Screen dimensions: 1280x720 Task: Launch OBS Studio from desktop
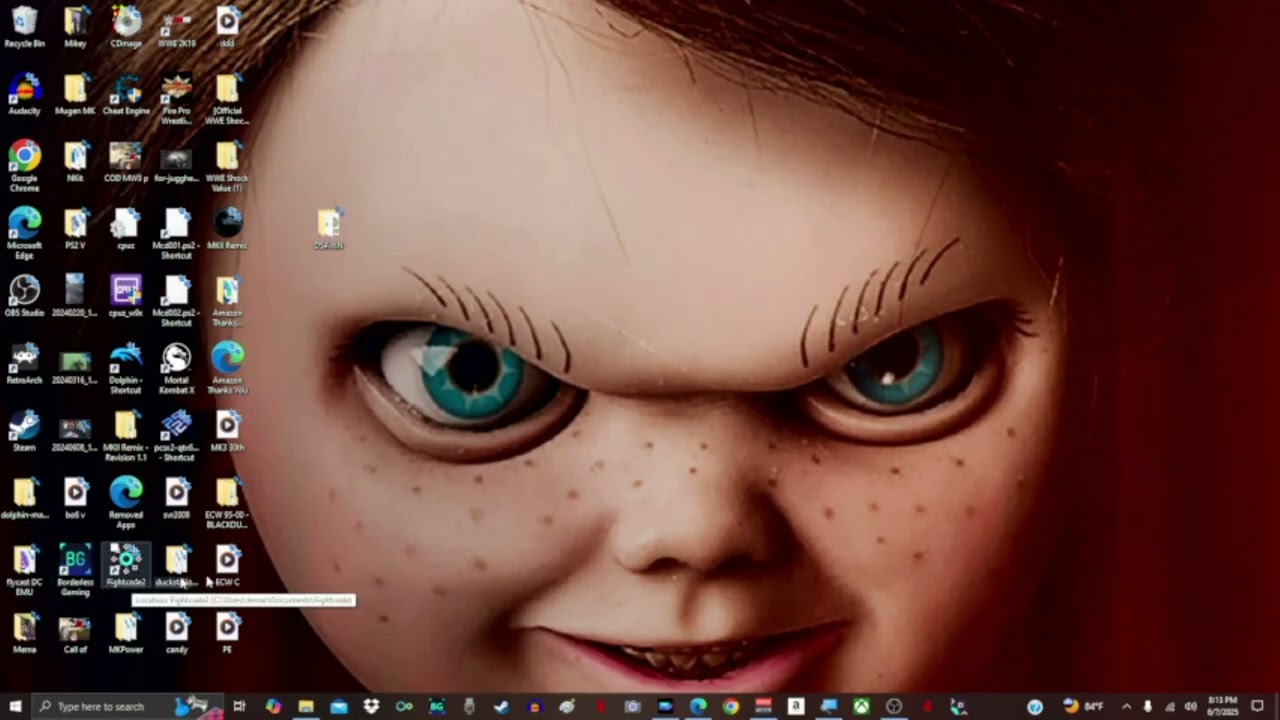24,296
